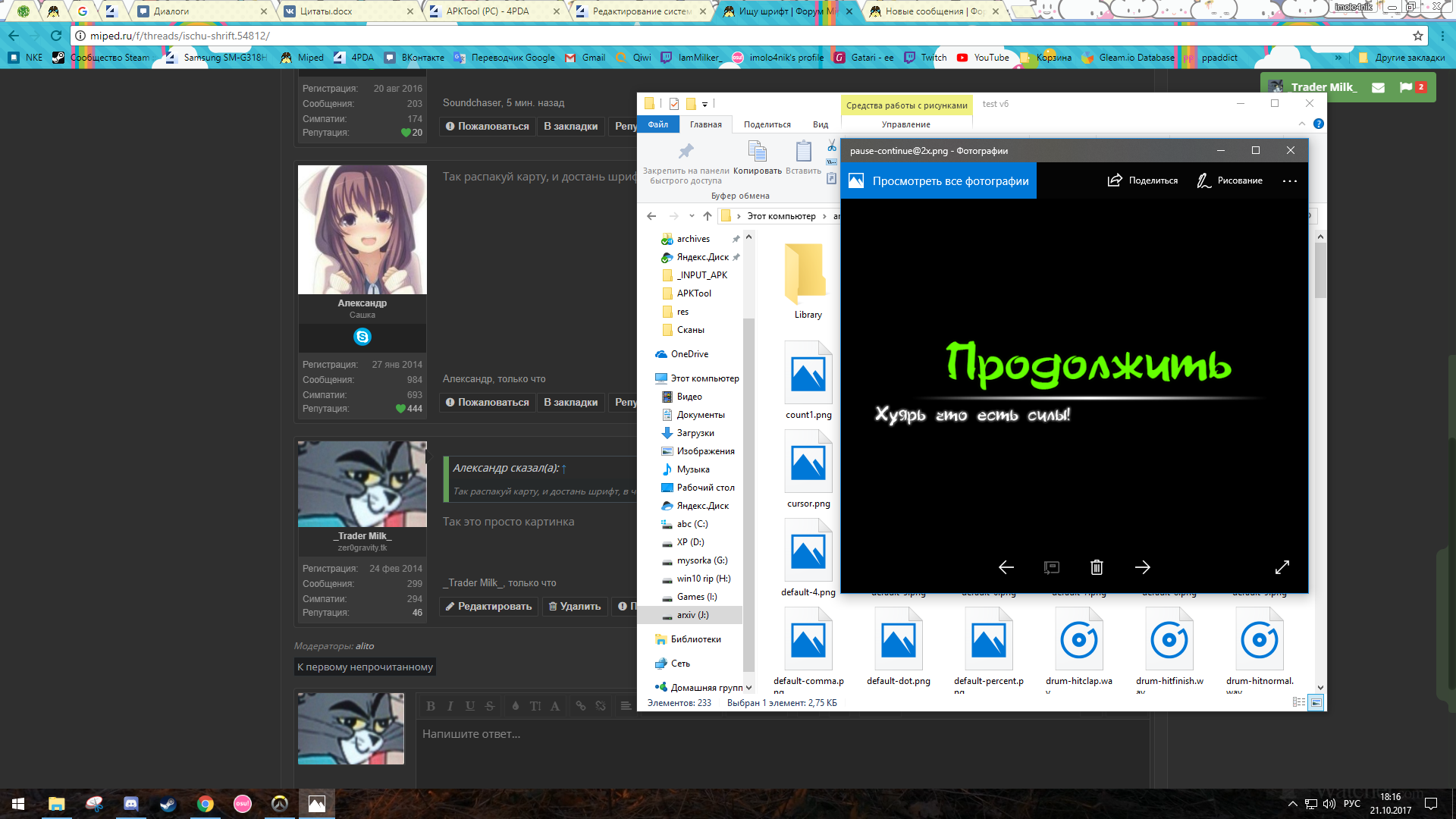Screen dimensions: 1456x819
Task: Switch to the Поделиться ribbon tab
Action: (x=767, y=124)
